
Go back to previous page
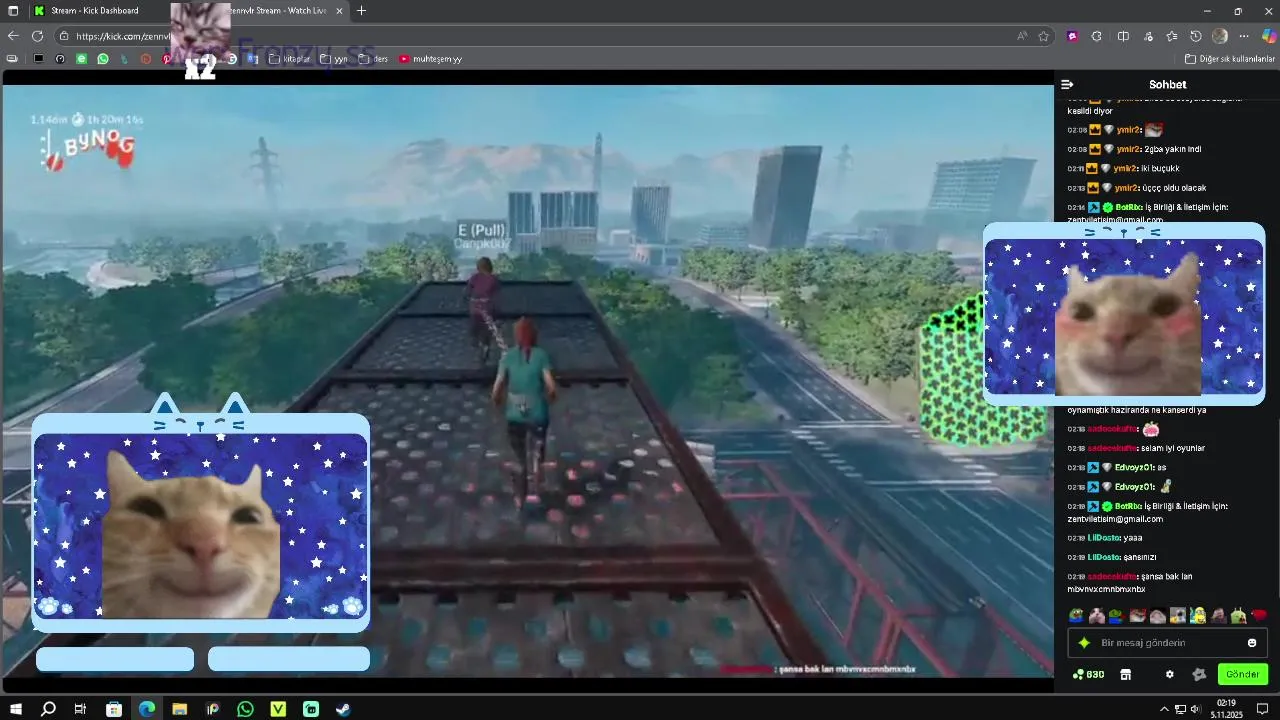tap(13, 36)
